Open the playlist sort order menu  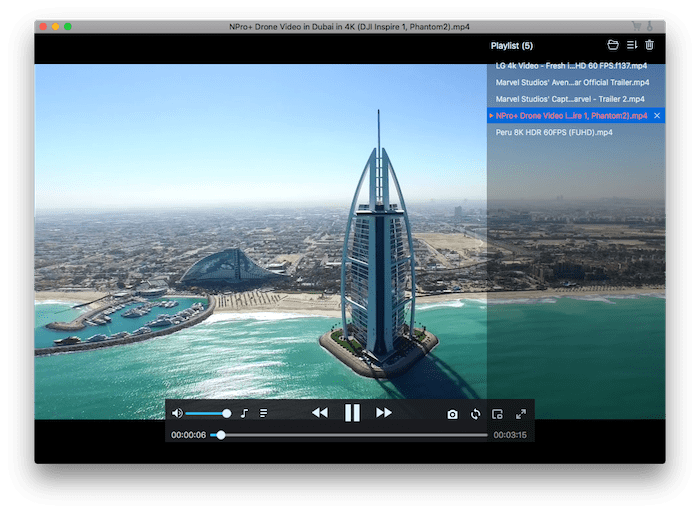pos(631,45)
